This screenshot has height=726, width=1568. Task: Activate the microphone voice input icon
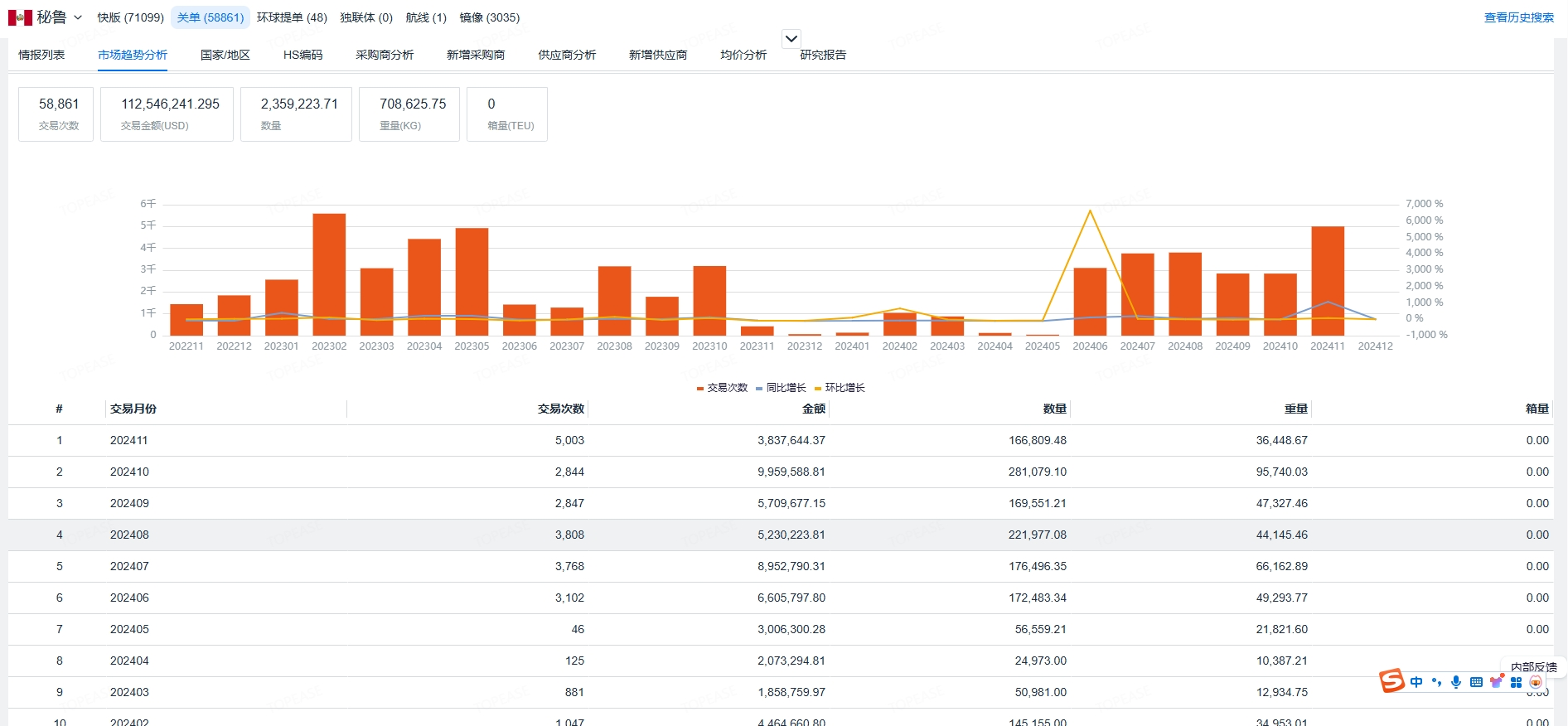pos(1456,682)
